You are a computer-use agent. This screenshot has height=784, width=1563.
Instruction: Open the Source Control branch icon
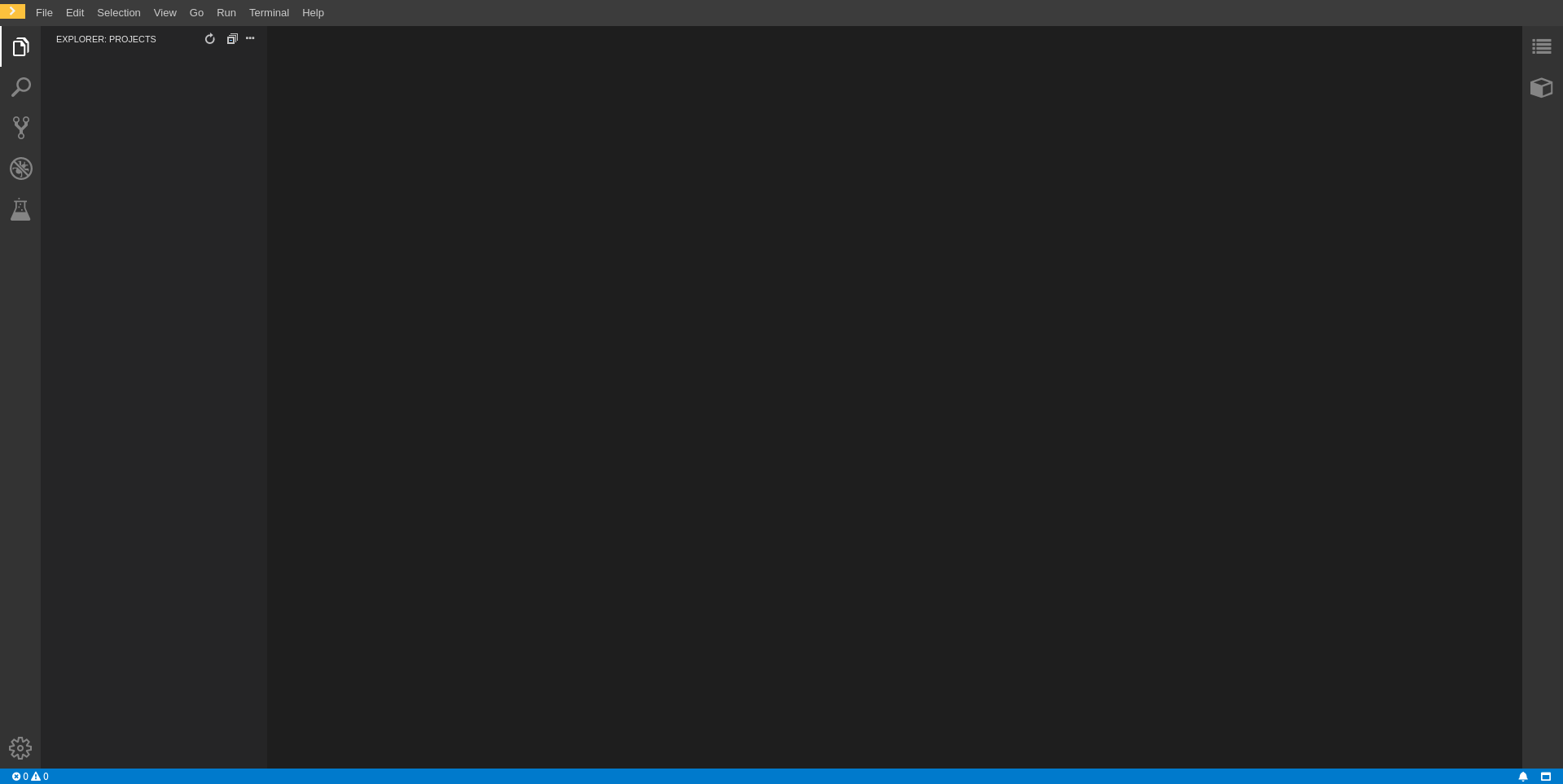(21, 128)
